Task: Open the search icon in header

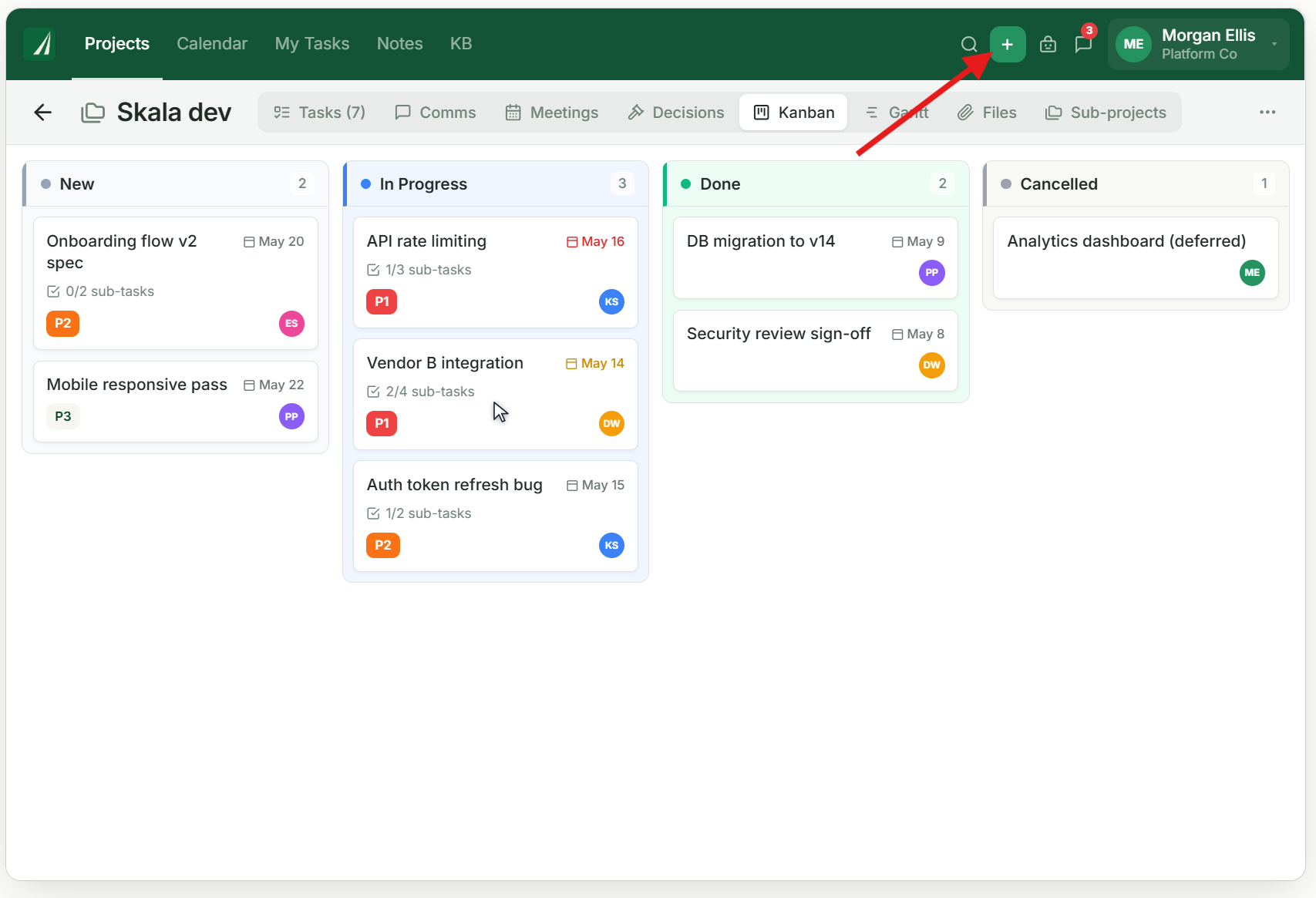Action: tap(969, 44)
